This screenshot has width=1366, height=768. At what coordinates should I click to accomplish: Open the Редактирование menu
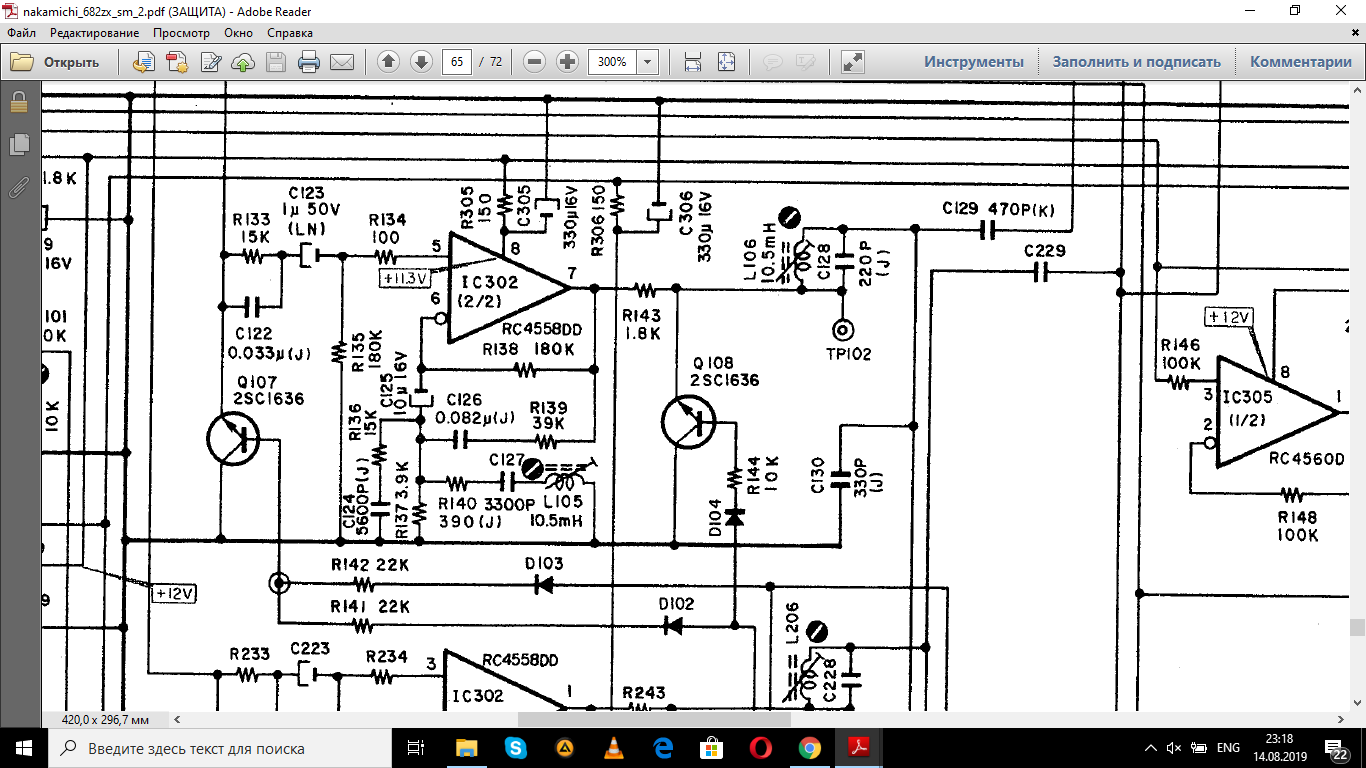point(96,33)
